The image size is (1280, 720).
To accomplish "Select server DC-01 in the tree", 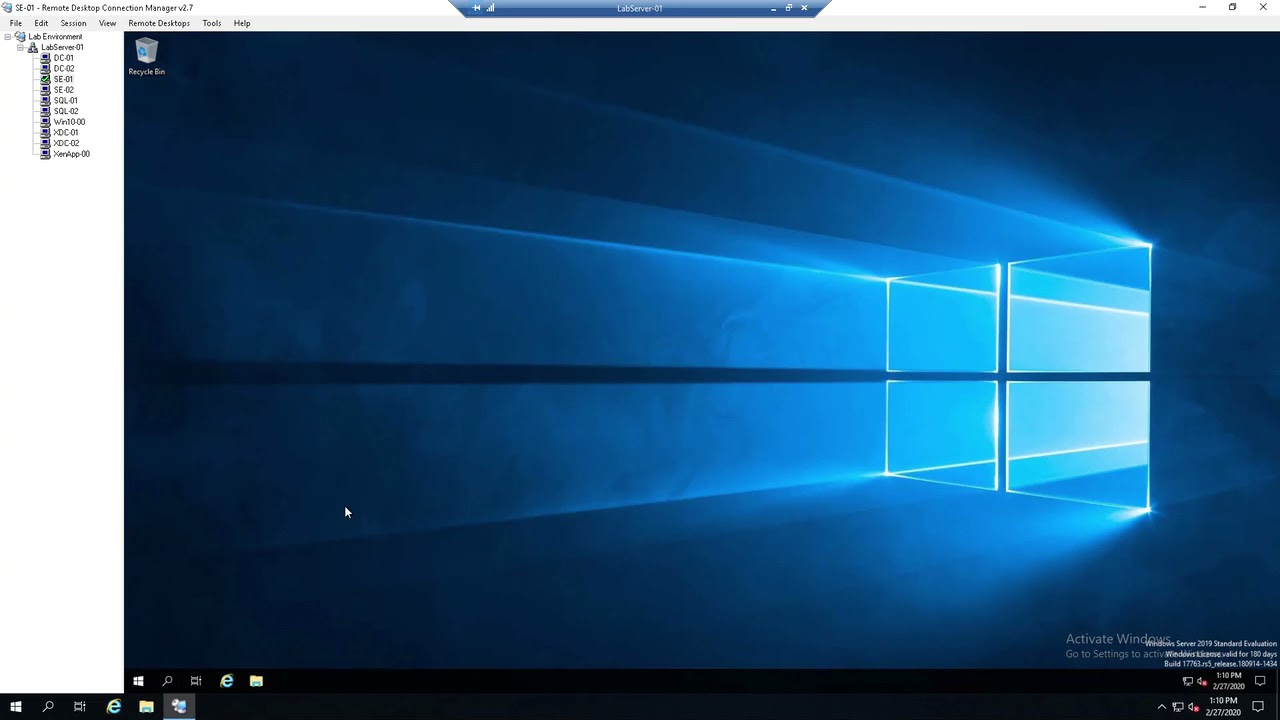I will [x=63, y=58].
